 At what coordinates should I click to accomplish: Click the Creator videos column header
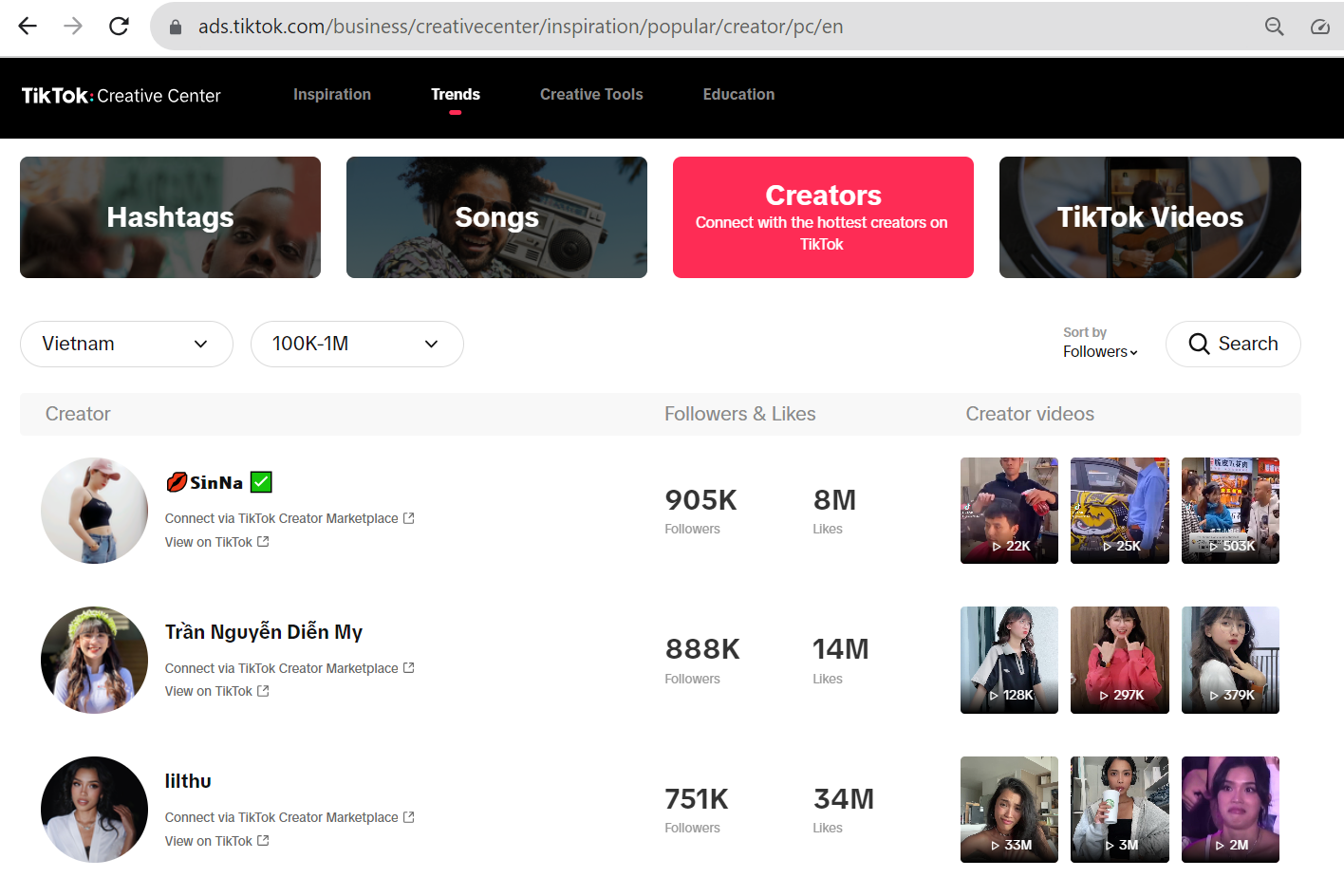(x=1030, y=414)
